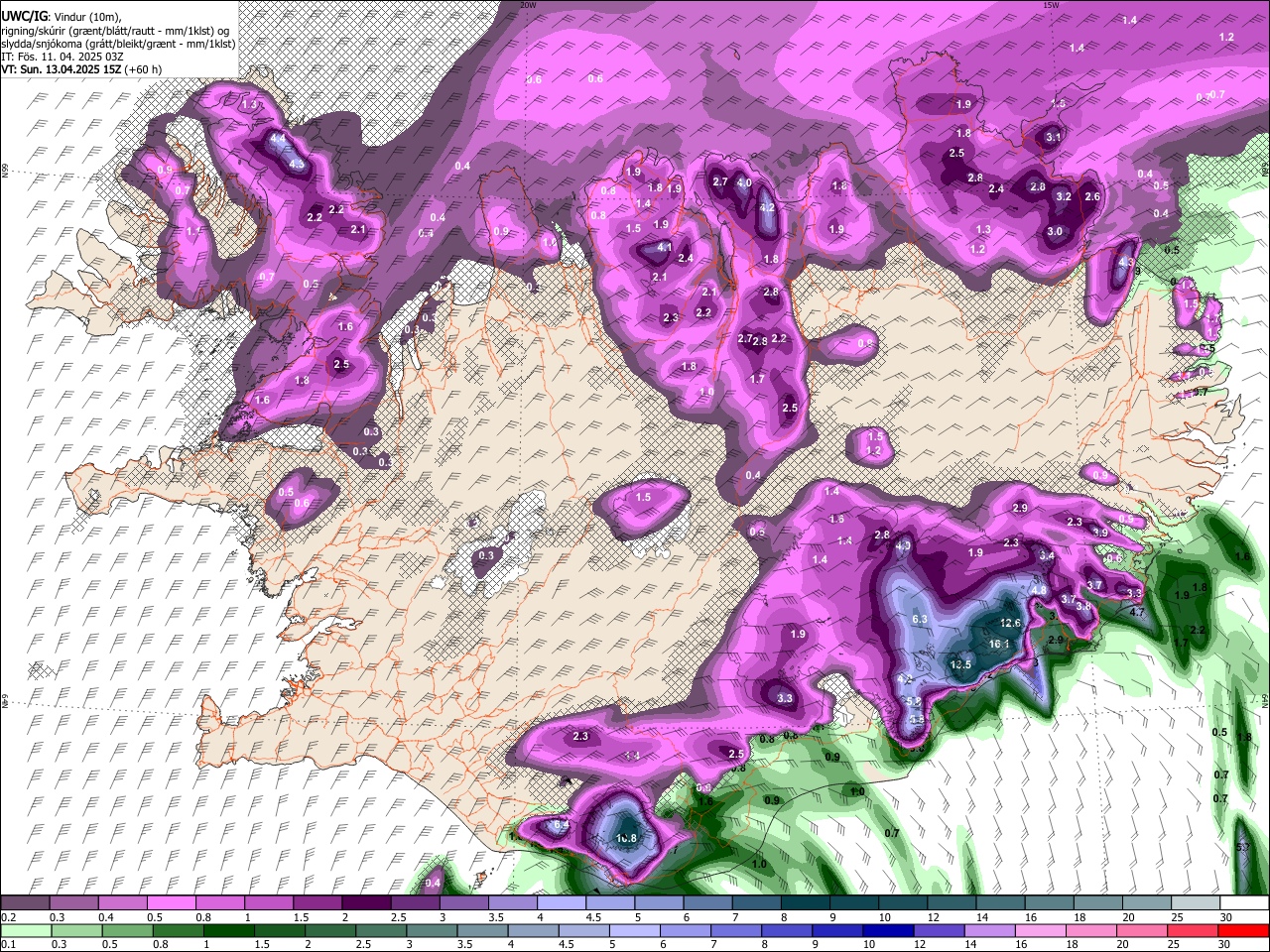The width and height of the screenshot is (1270, 952).
Task: Click the 'VT: Sun. 13.04.2025 15Z' valid time
Action: (x=61, y=70)
